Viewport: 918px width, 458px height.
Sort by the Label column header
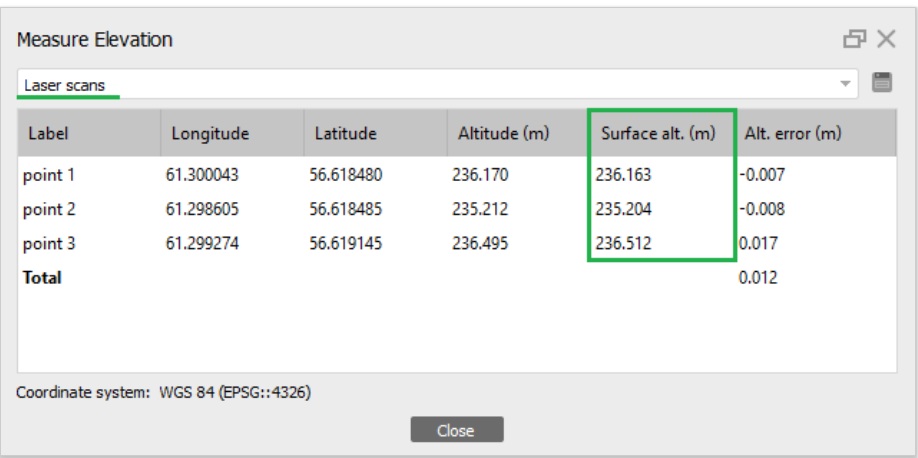click(x=48, y=133)
